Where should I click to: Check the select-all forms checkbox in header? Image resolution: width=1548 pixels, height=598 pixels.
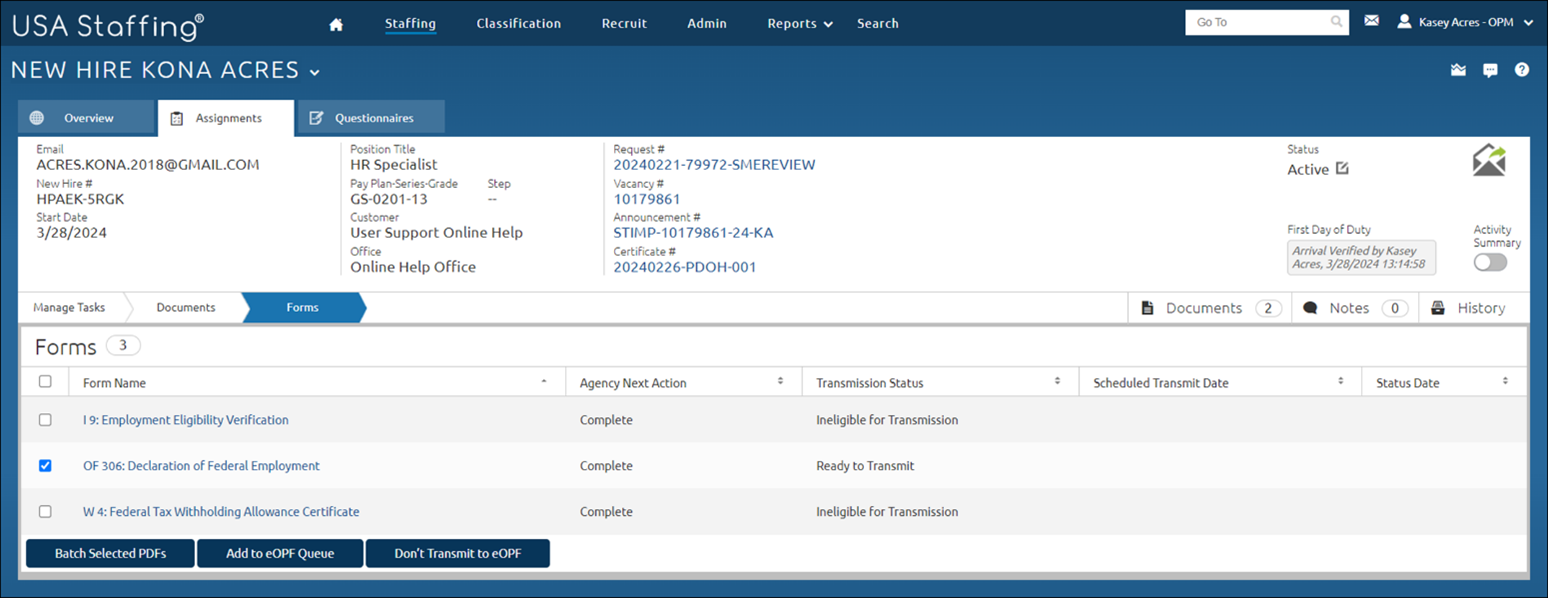click(45, 381)
